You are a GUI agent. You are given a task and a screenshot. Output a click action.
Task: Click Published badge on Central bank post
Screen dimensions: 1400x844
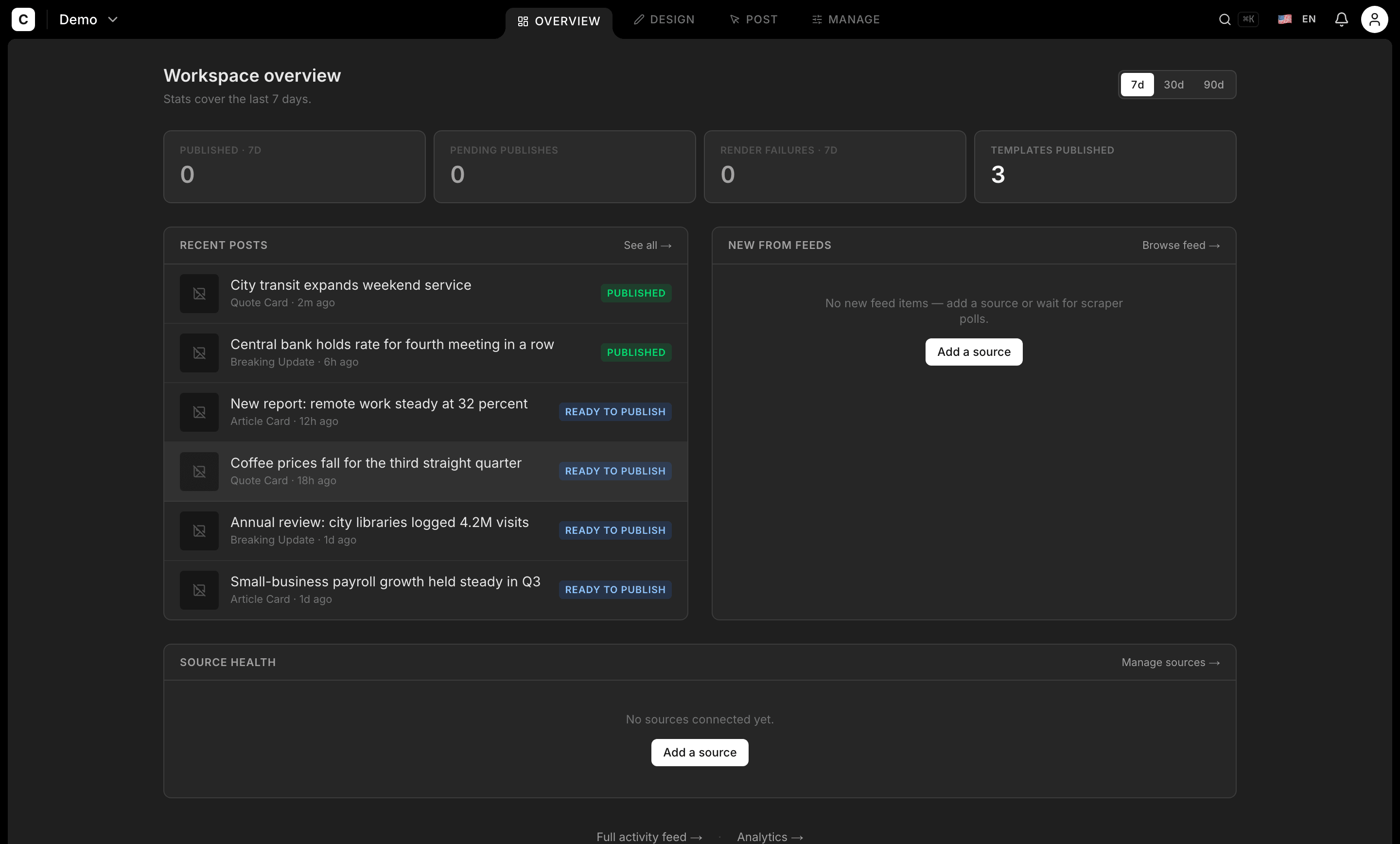636,352
